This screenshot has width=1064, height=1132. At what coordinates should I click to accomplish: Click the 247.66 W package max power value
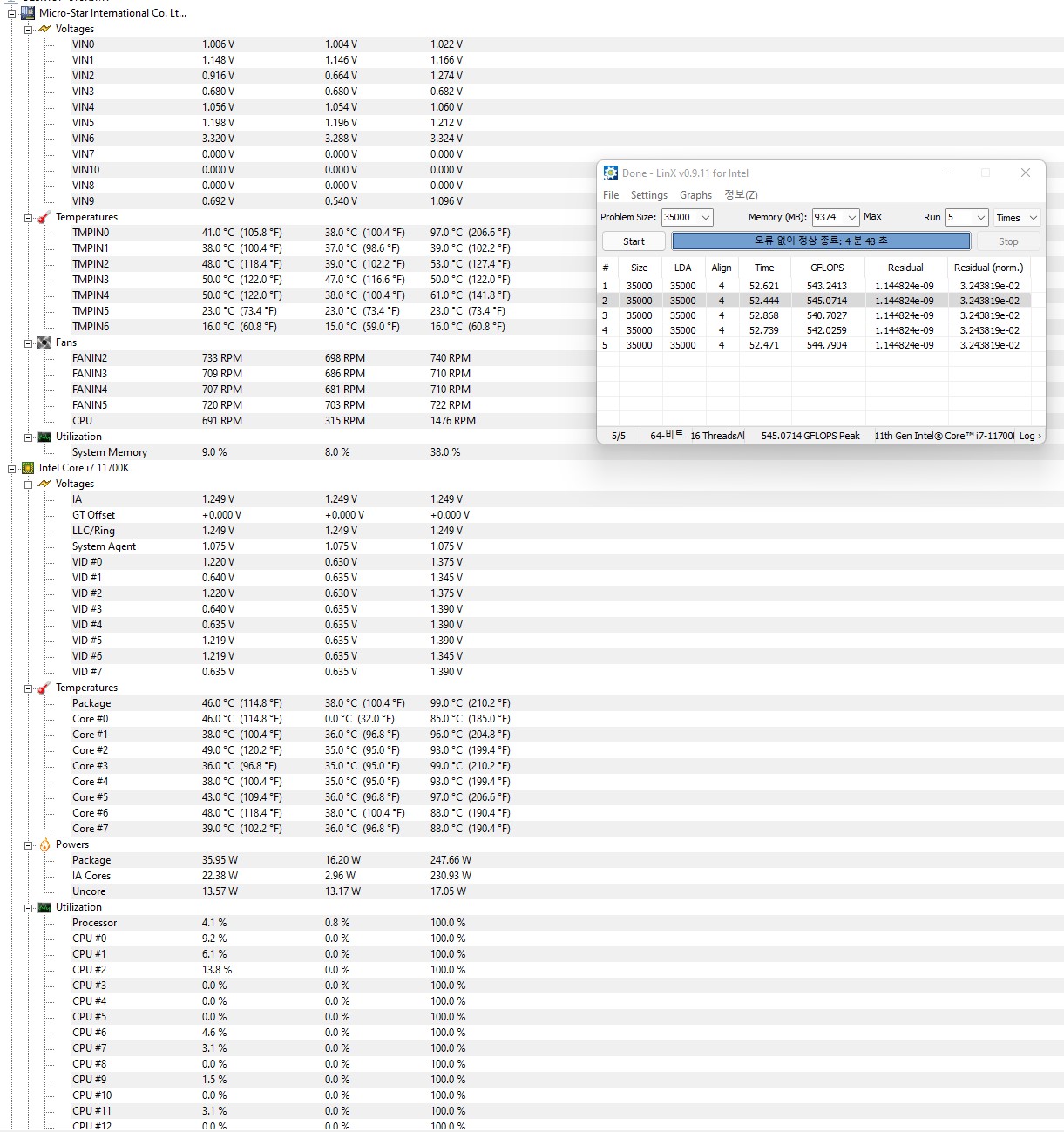point(451,860)
